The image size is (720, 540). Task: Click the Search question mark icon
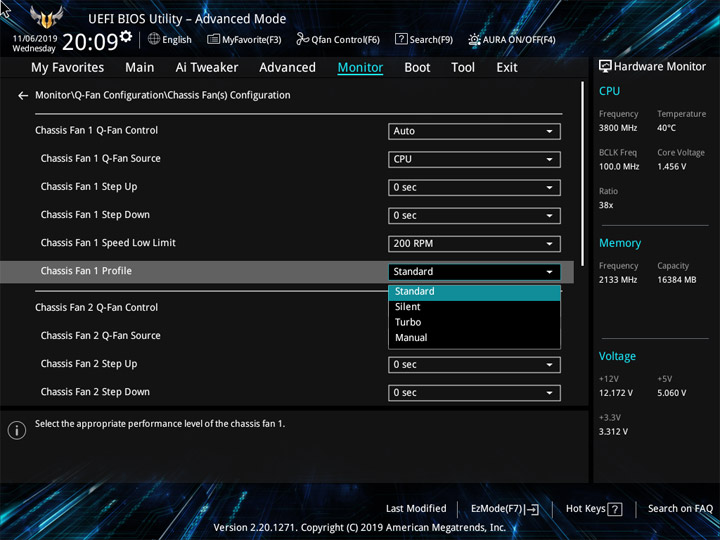401,39
